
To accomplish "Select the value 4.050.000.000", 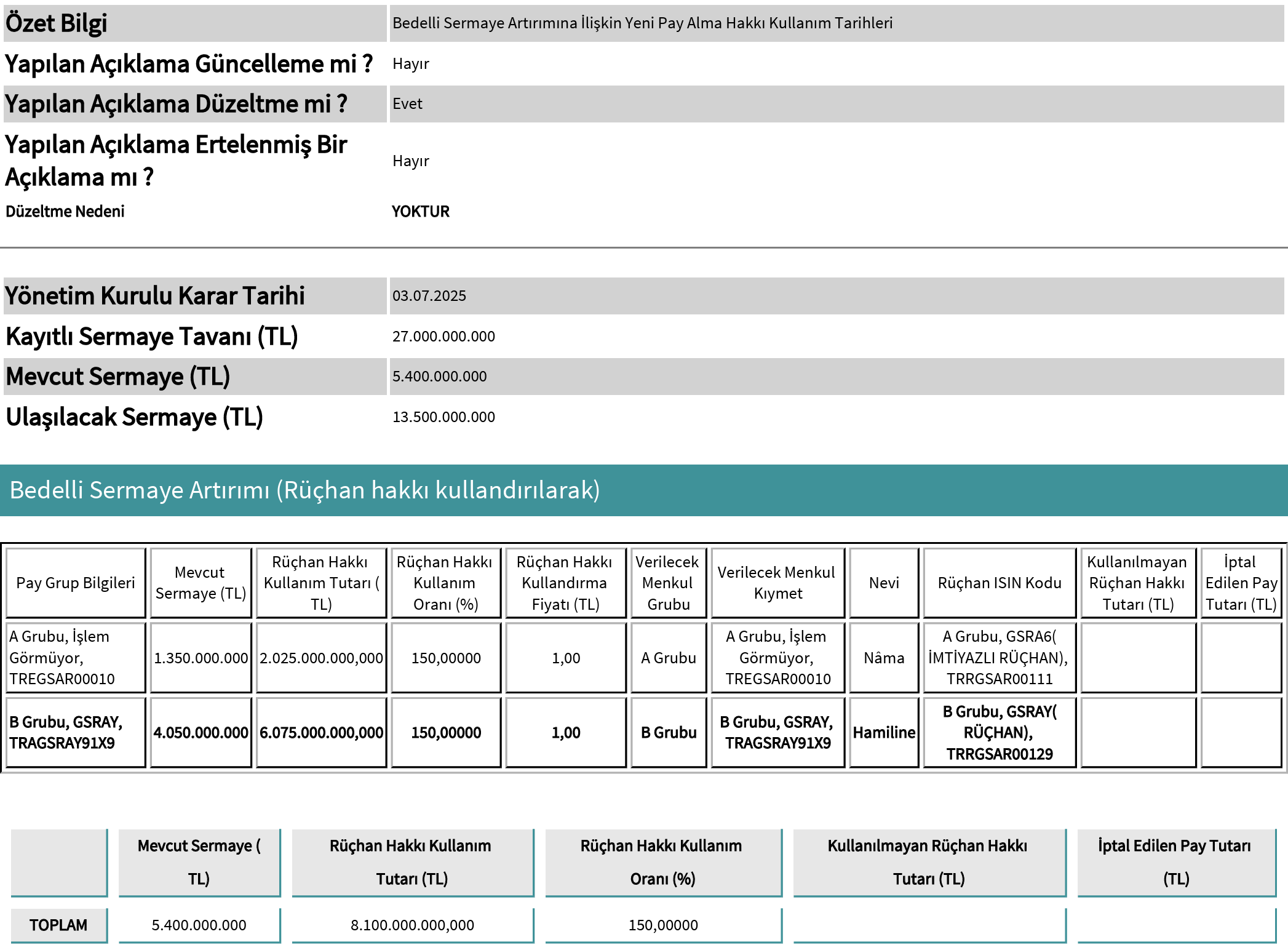I will pos(201,733).
